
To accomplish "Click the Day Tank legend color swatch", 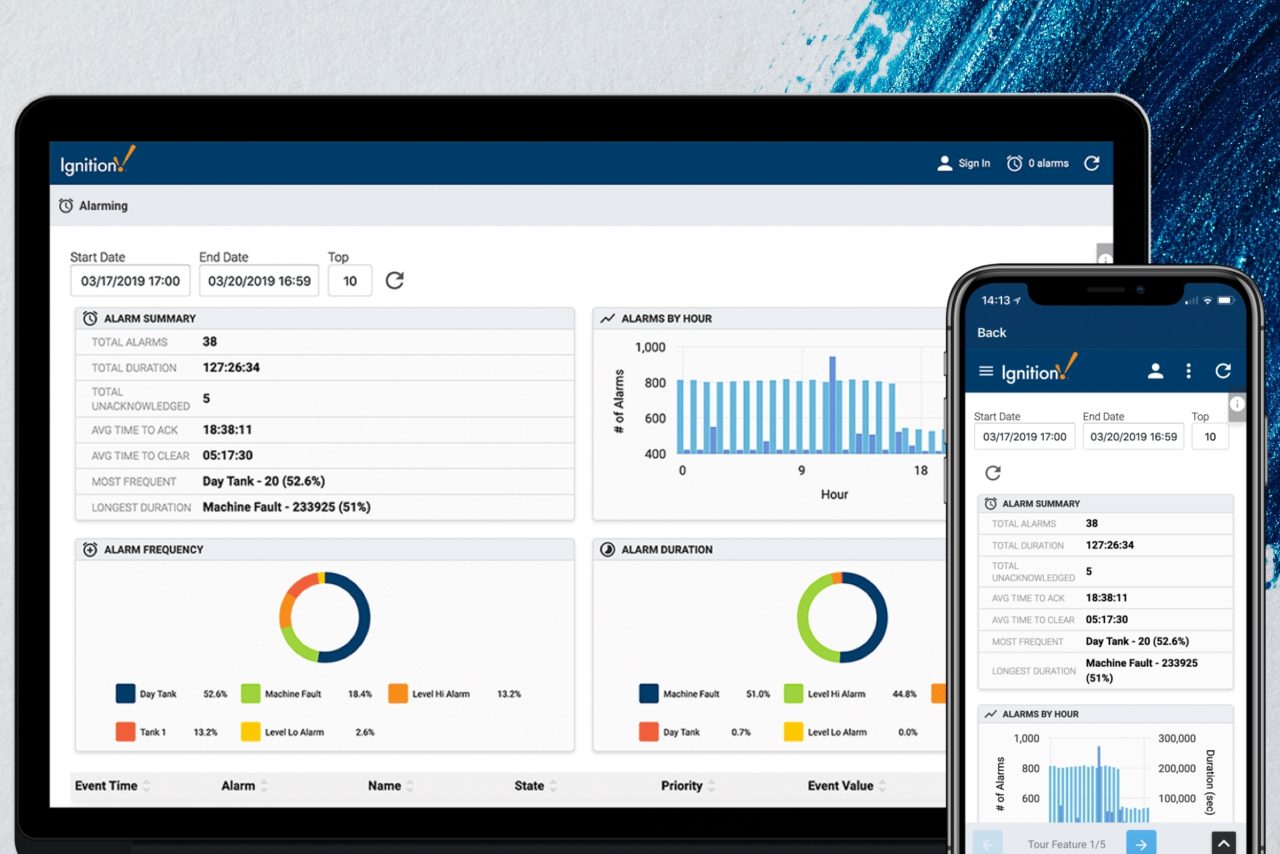I will coord(126,694).
